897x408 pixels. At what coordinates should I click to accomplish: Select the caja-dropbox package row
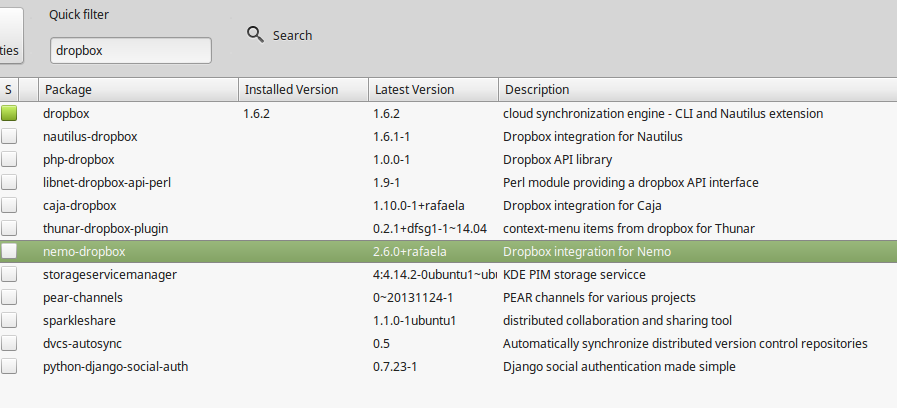[x=448, y=205]
